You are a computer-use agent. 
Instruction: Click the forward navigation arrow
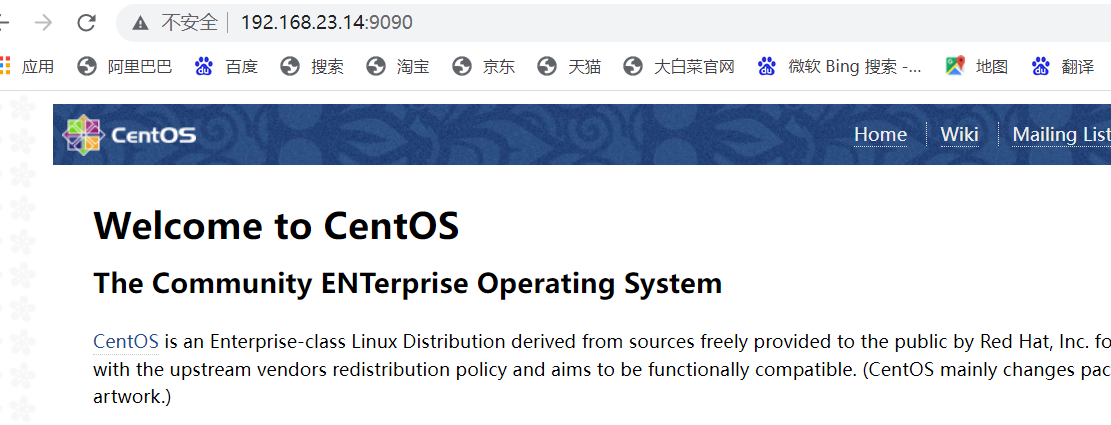point(43,22)
